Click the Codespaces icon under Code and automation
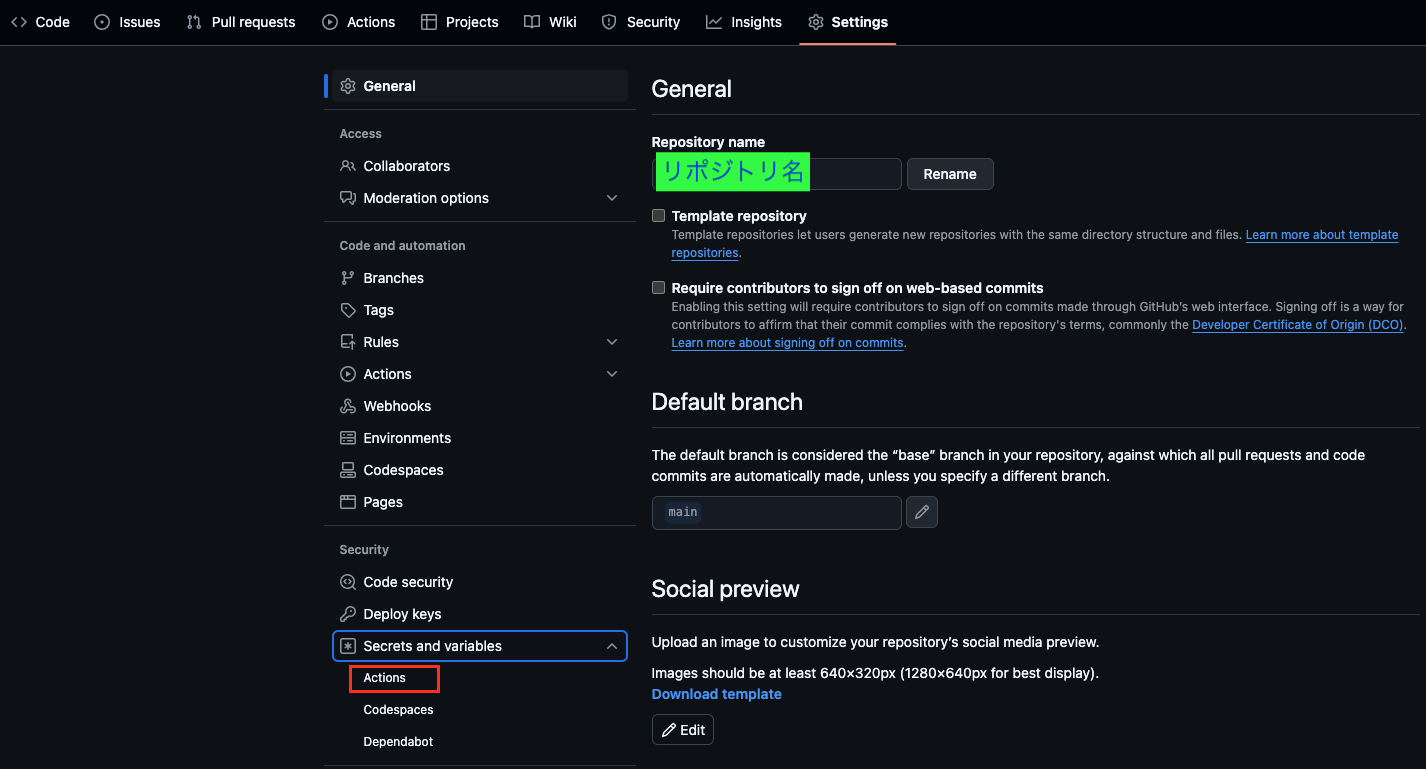This screenshot has height=769, width=1426. coord(348,470)
